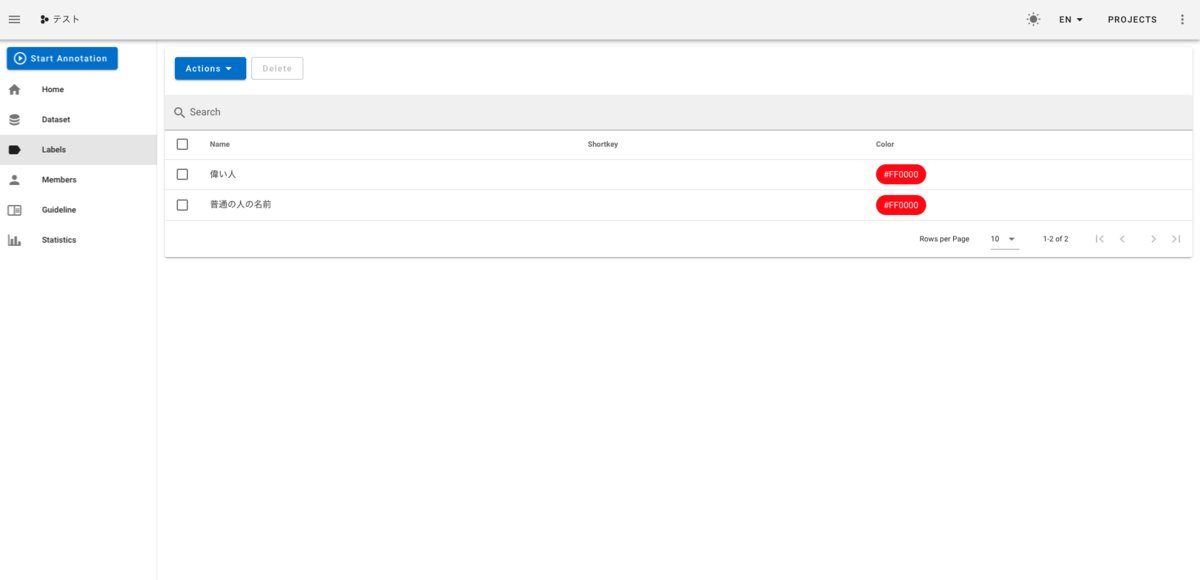
Task: Click the Statistics bar chart icon
Action: tap(14, 240)
